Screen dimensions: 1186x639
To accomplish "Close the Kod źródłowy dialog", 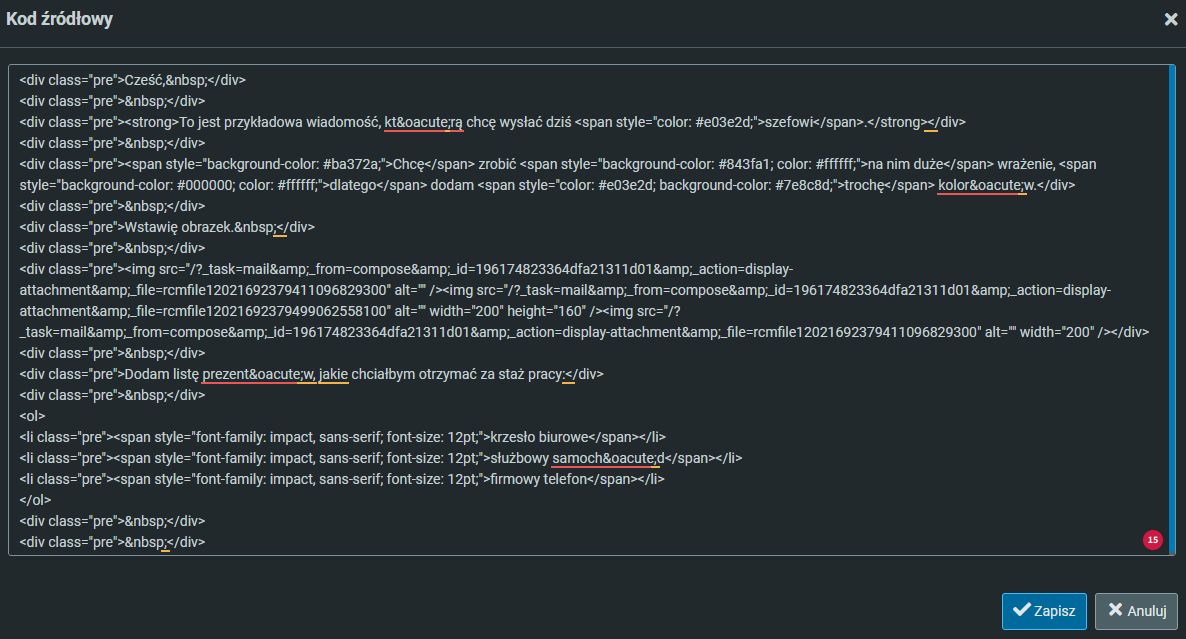I will (1170, 19).
